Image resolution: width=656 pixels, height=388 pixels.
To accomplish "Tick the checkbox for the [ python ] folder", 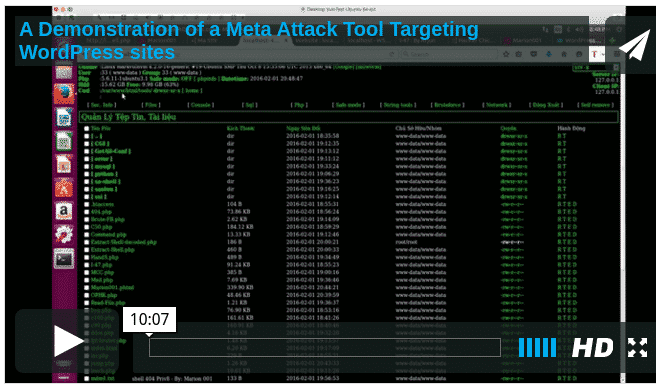I will tap(87, 174).
